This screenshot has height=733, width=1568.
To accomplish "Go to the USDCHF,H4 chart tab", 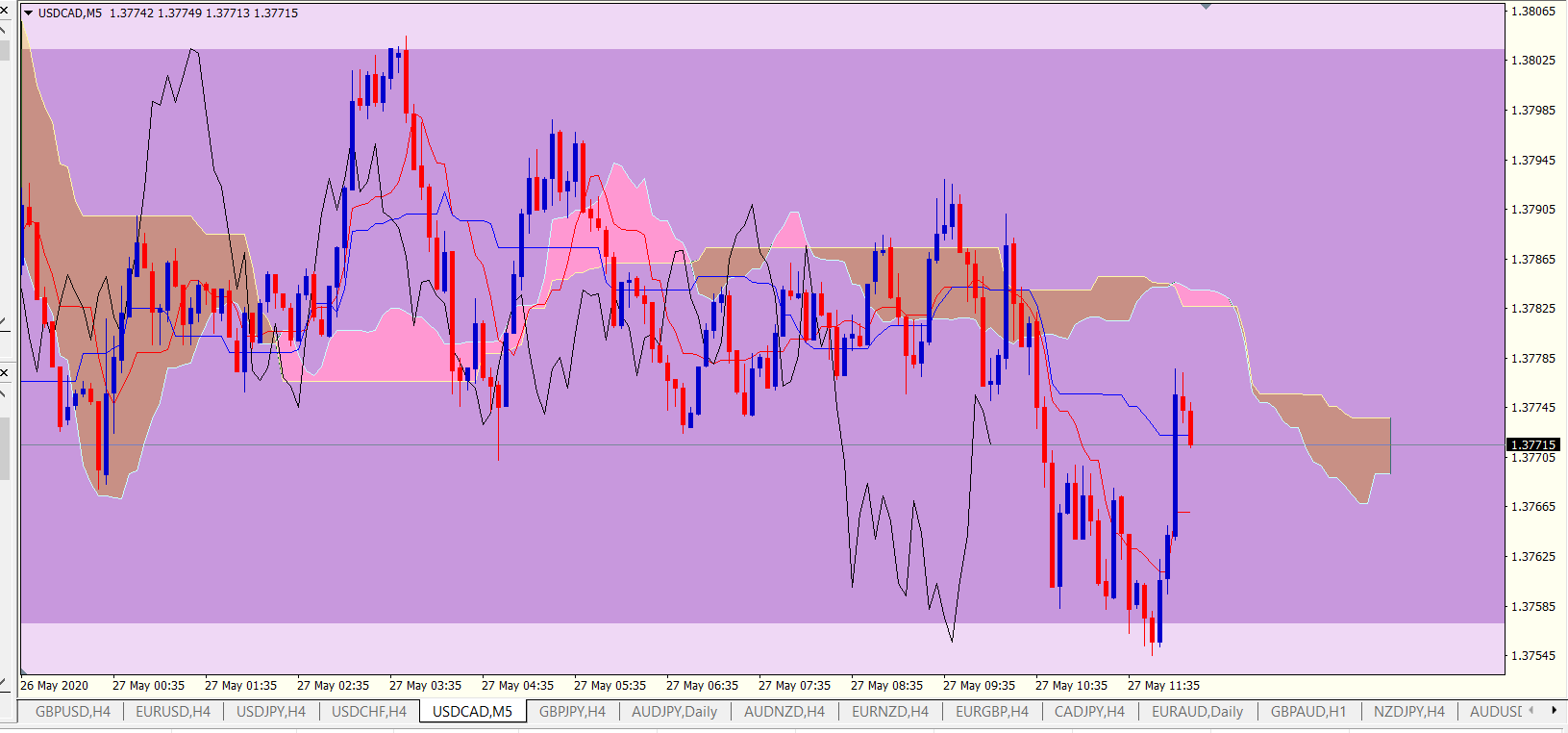I will tap(369, 712).
